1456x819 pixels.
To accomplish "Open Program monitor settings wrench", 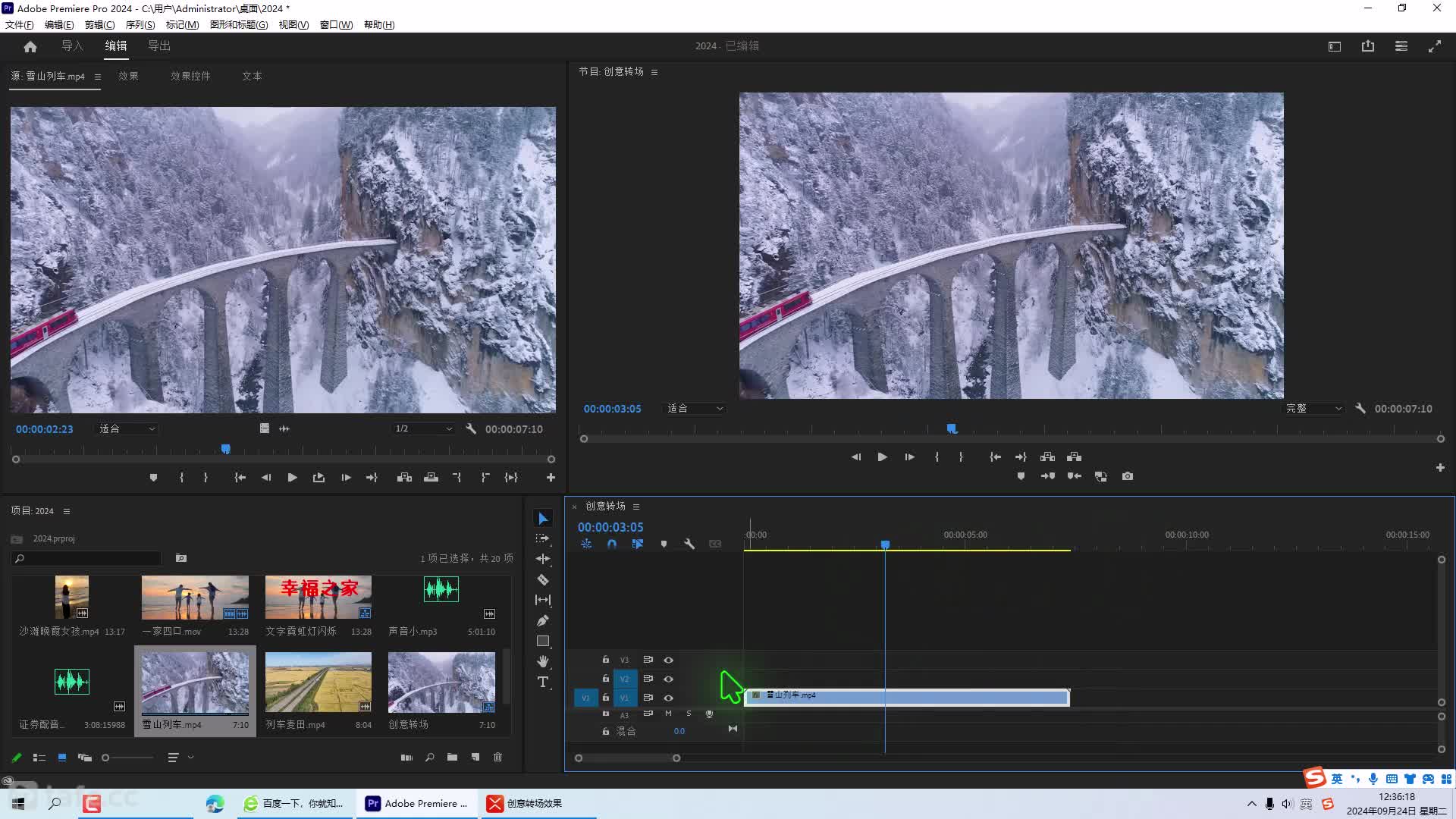I will click(x=1360, y=408).
